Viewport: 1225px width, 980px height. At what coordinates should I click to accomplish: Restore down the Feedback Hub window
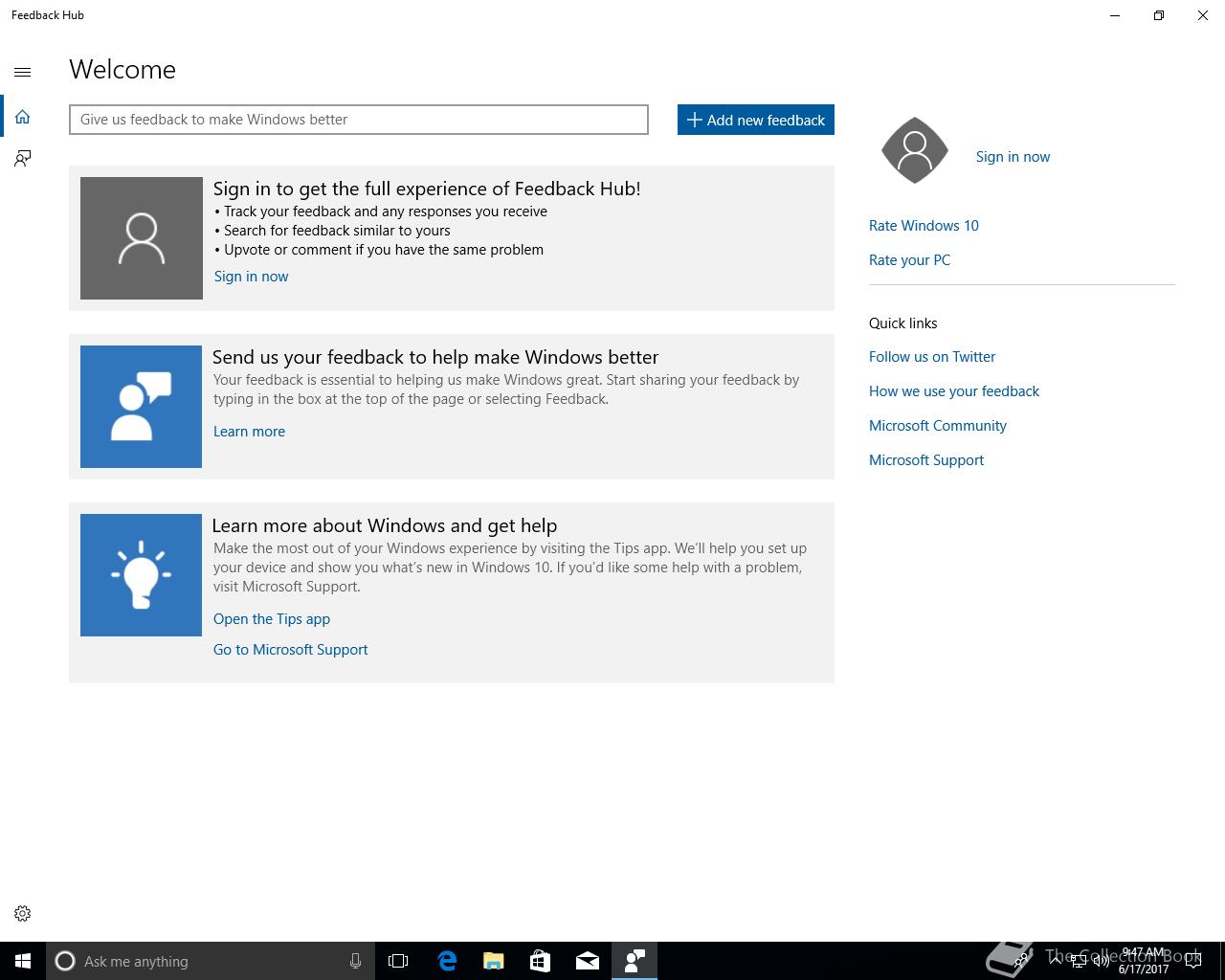1159,15
